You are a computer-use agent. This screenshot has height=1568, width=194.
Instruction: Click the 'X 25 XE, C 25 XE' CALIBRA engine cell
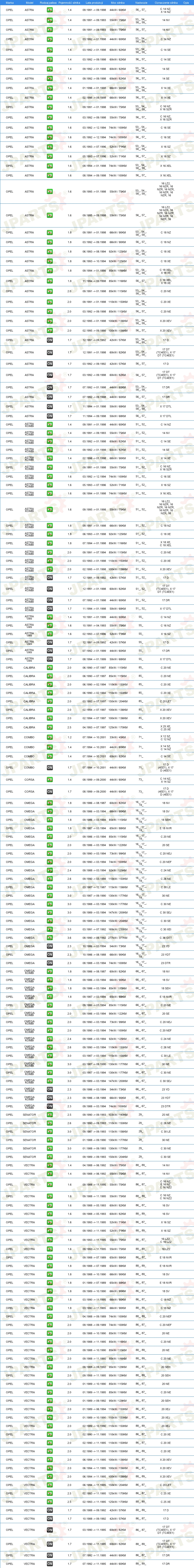point(165,727)
